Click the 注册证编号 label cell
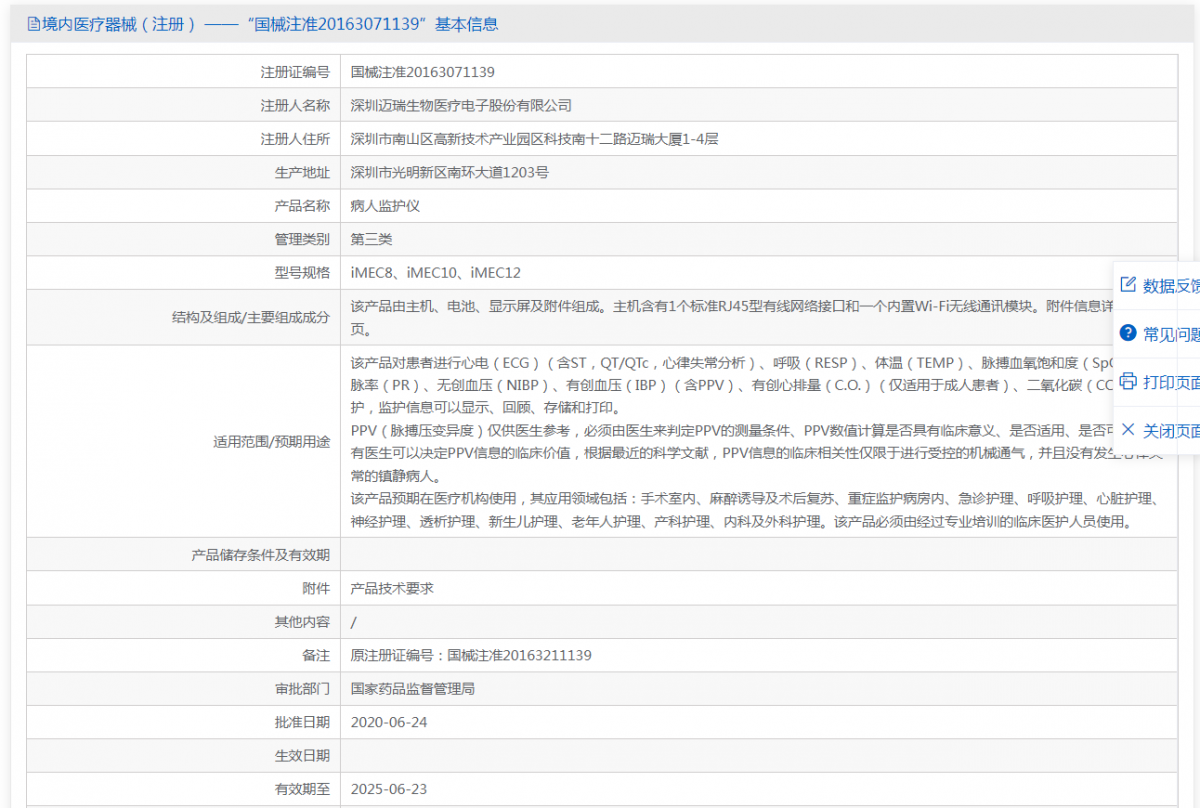This screenshot has width=1200, height=808. click(183, 72)
